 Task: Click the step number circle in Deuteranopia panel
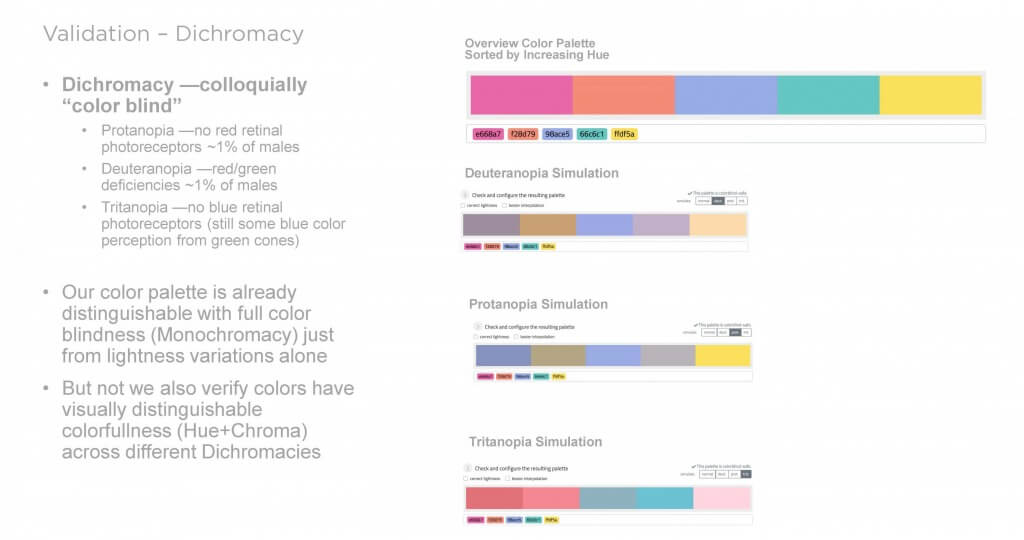coord(465,194)
